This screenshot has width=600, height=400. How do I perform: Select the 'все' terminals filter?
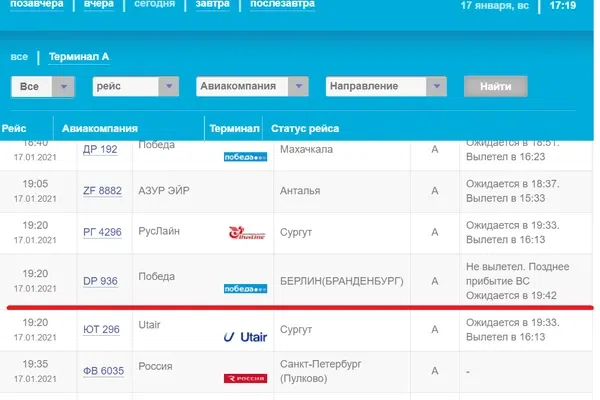pos(19,57)
